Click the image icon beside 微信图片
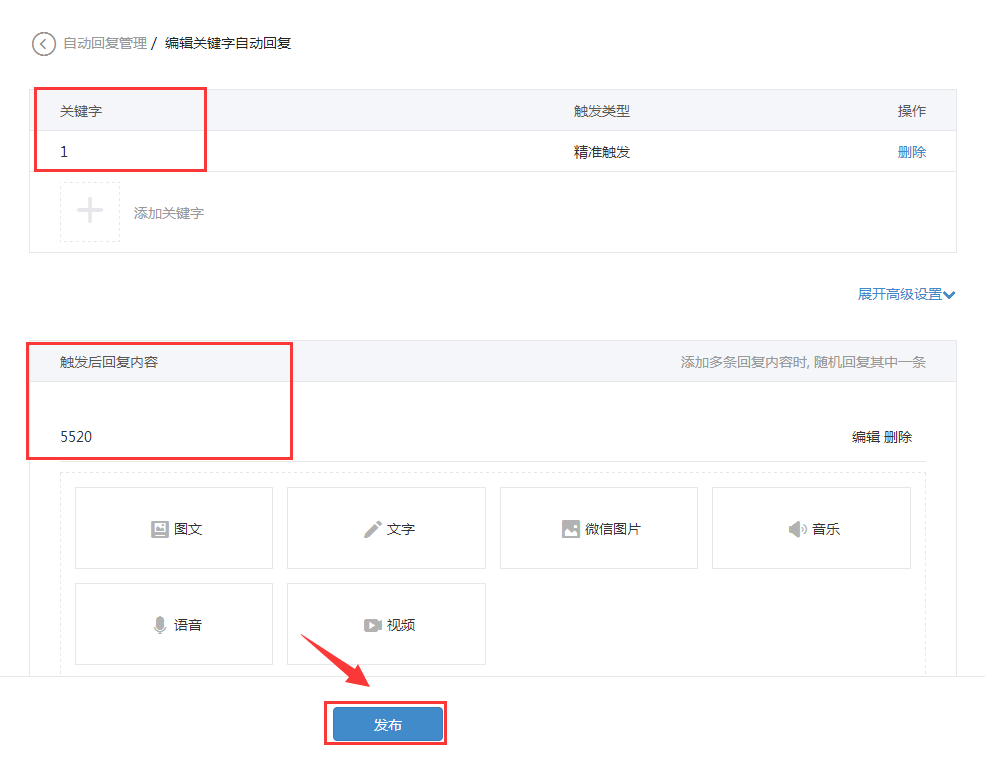 point(570,529)
